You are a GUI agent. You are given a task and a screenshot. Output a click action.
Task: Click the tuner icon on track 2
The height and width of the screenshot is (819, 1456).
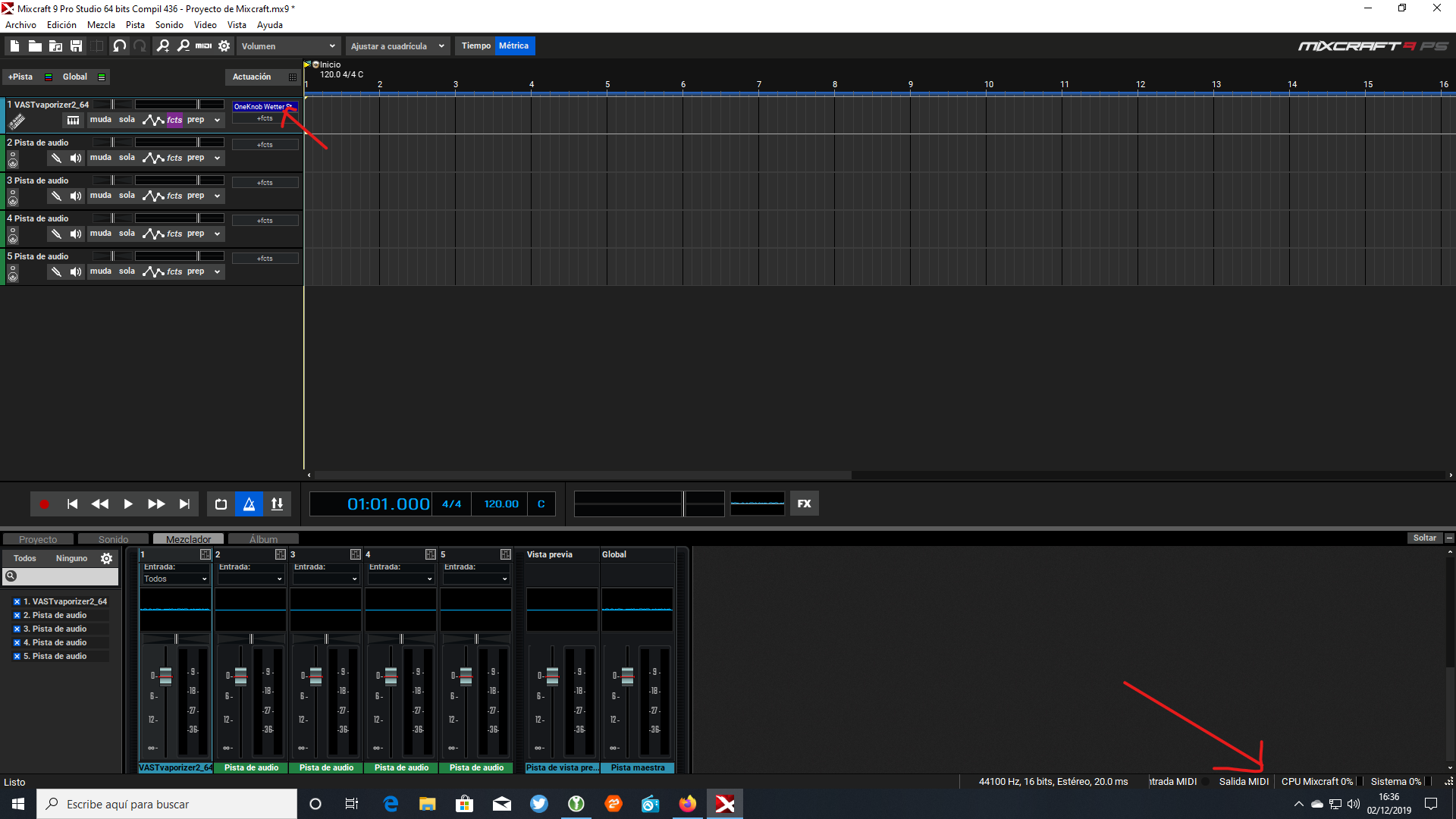tap(56, 158)
